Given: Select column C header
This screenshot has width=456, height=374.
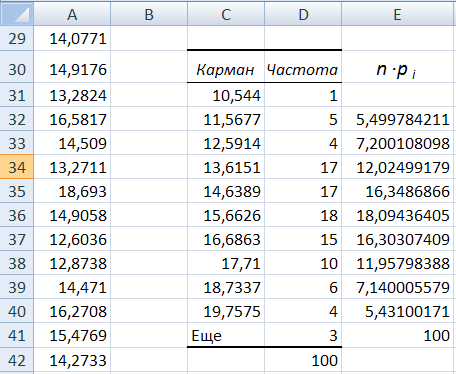Looking at the screenshot, I should [226, 14].
